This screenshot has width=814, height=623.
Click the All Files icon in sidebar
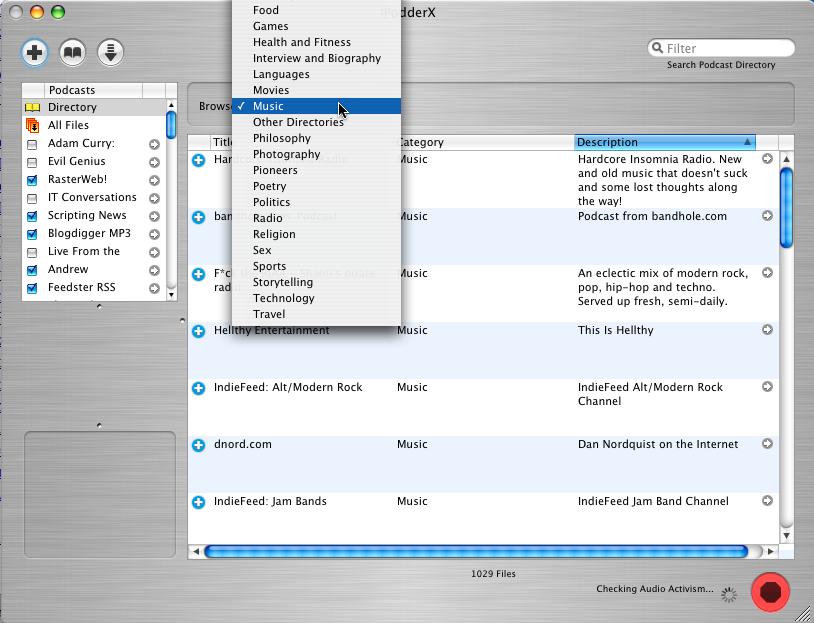point(32,125)
